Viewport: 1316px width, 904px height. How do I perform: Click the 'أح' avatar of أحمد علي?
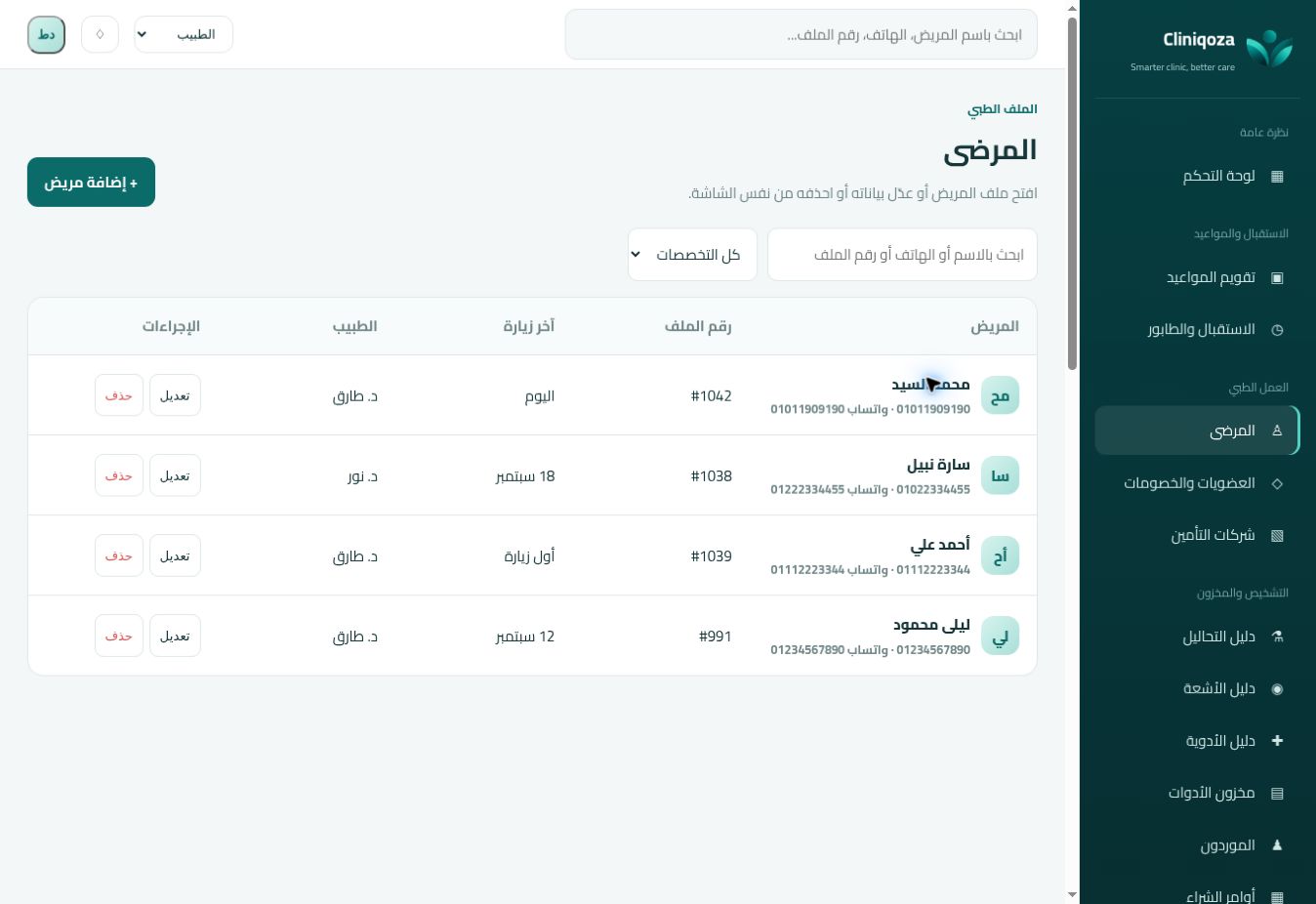point(1000,555)
